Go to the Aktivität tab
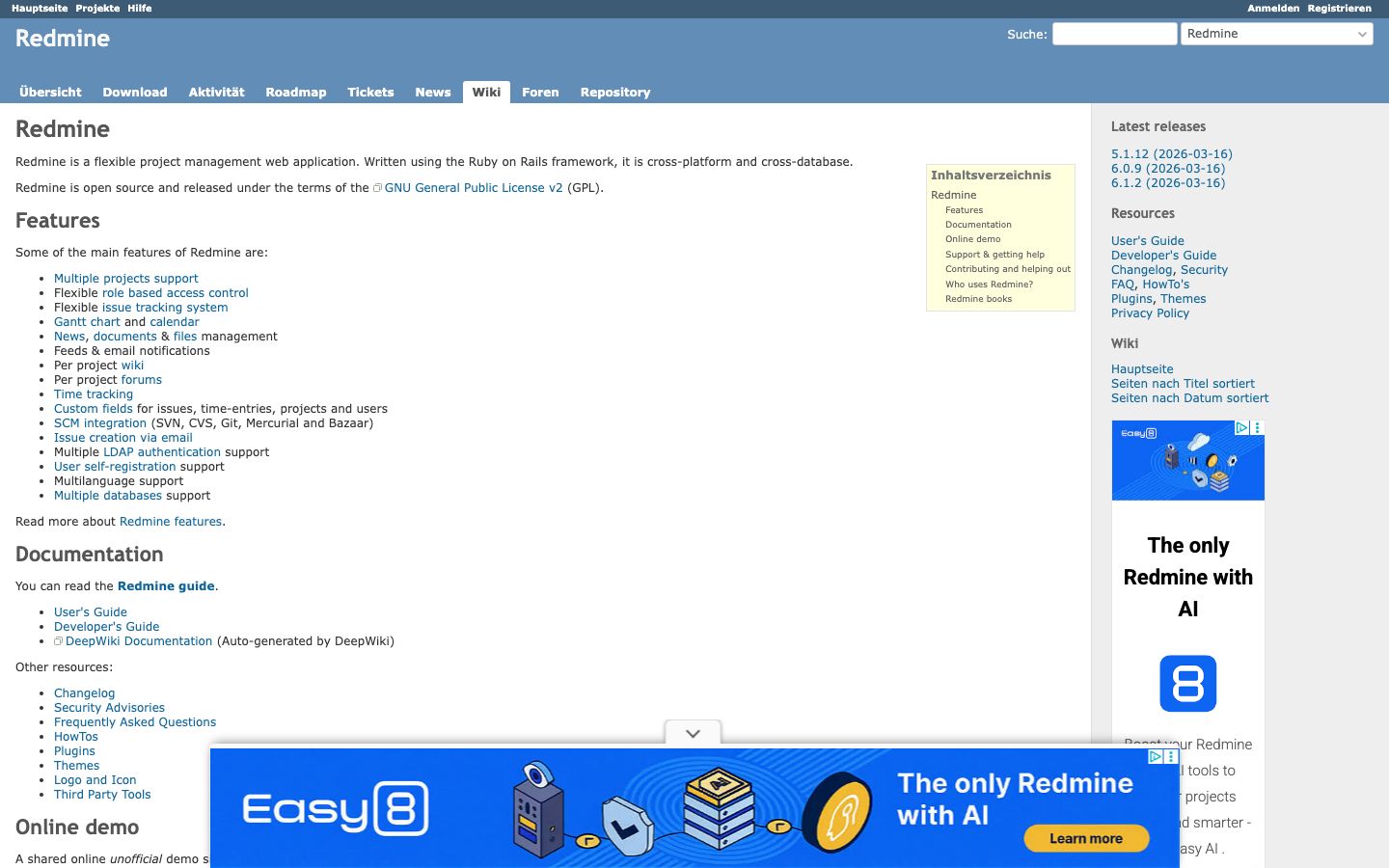1389x868 pixels. pyautogui.click(x=216, y=93)
